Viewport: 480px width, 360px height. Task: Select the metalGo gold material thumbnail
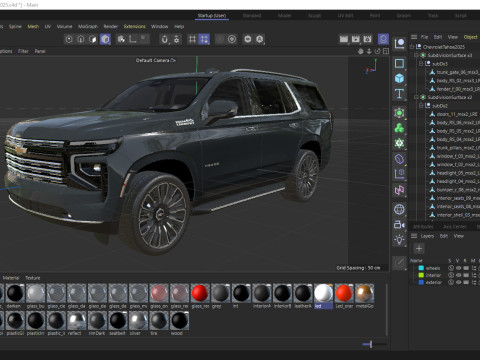364,293
